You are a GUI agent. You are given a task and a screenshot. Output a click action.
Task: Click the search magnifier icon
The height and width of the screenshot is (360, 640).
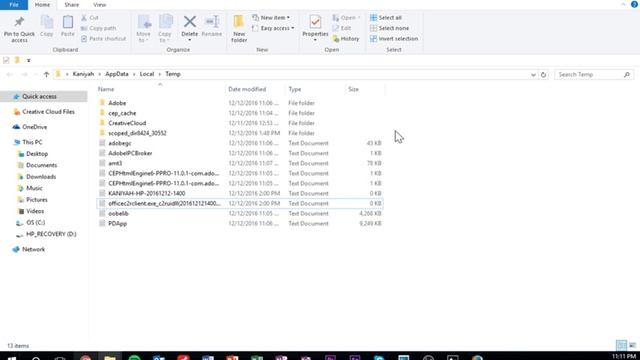[627, 75]
